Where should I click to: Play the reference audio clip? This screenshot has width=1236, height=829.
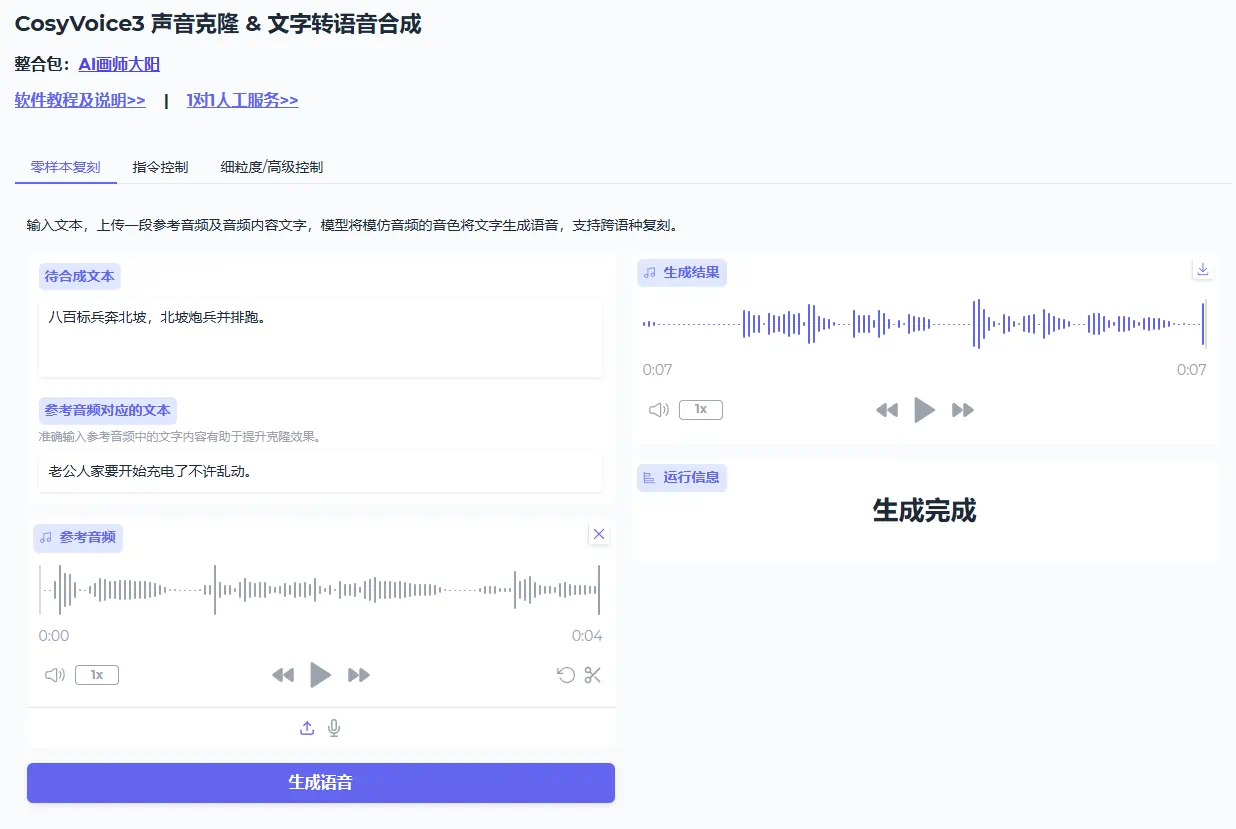320,675
